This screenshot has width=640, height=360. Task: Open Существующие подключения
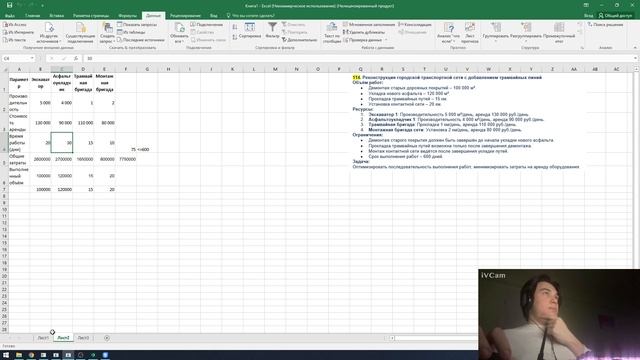point(80,33)
